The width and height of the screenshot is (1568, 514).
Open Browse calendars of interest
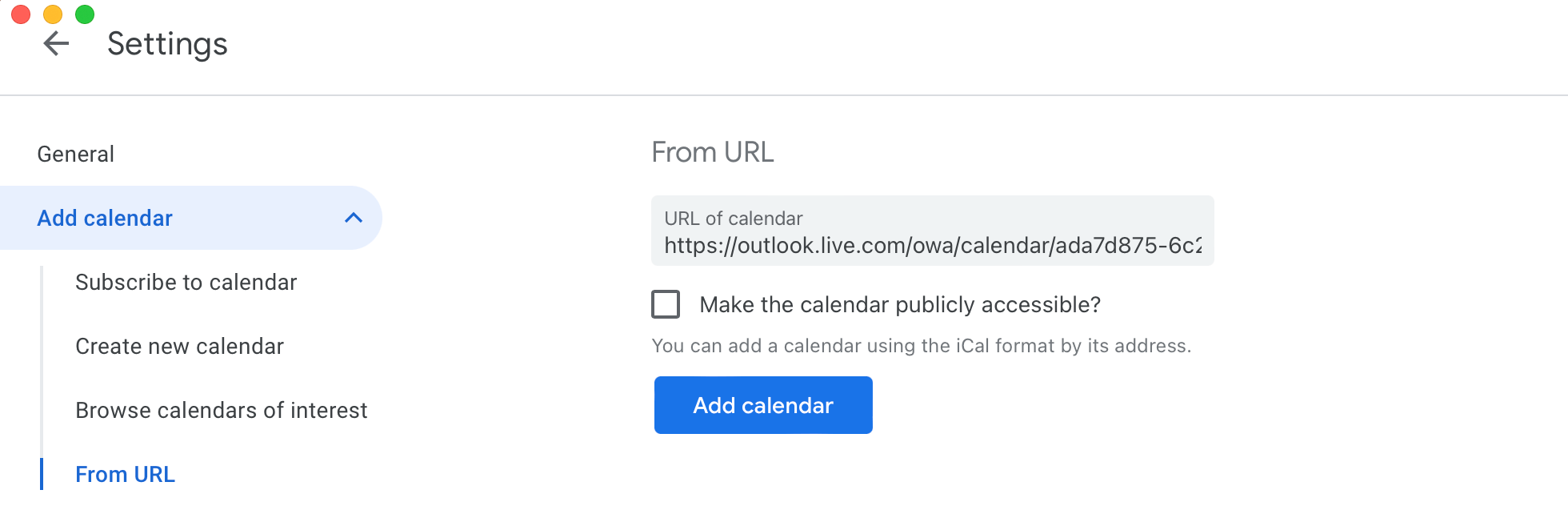(x=222, y=410)
